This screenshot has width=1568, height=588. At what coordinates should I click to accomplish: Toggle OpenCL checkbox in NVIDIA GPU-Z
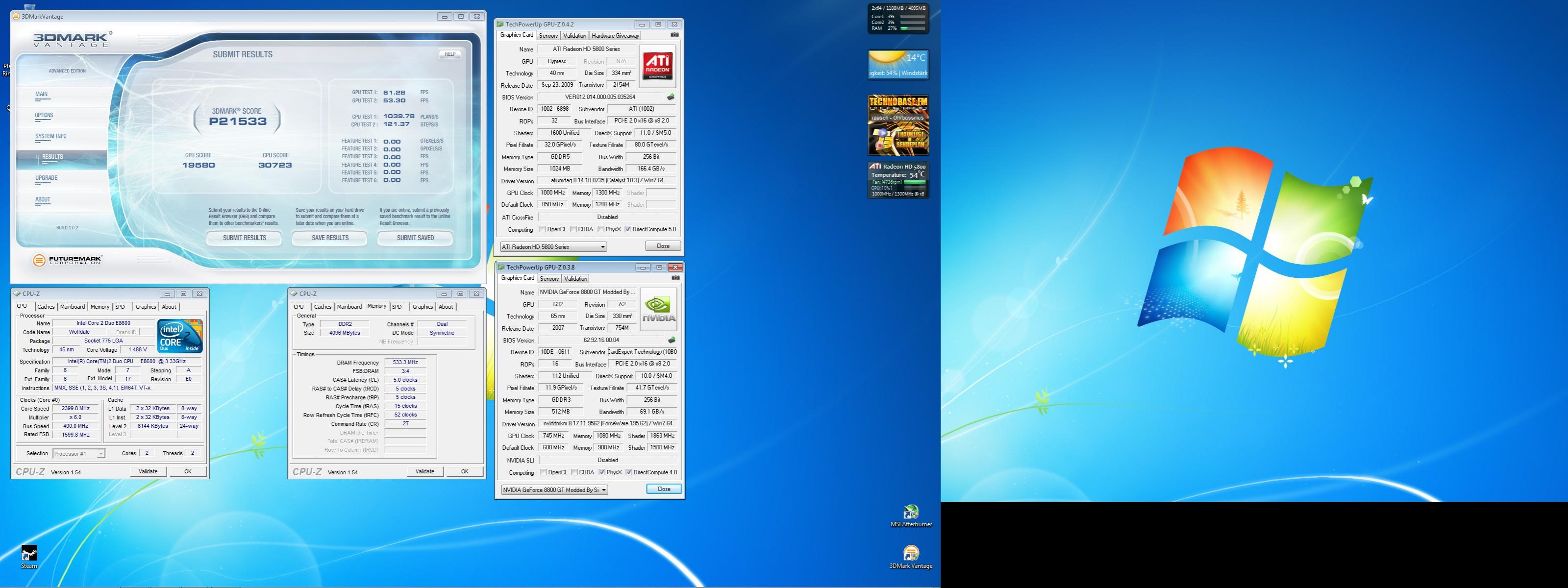[544, 472]
